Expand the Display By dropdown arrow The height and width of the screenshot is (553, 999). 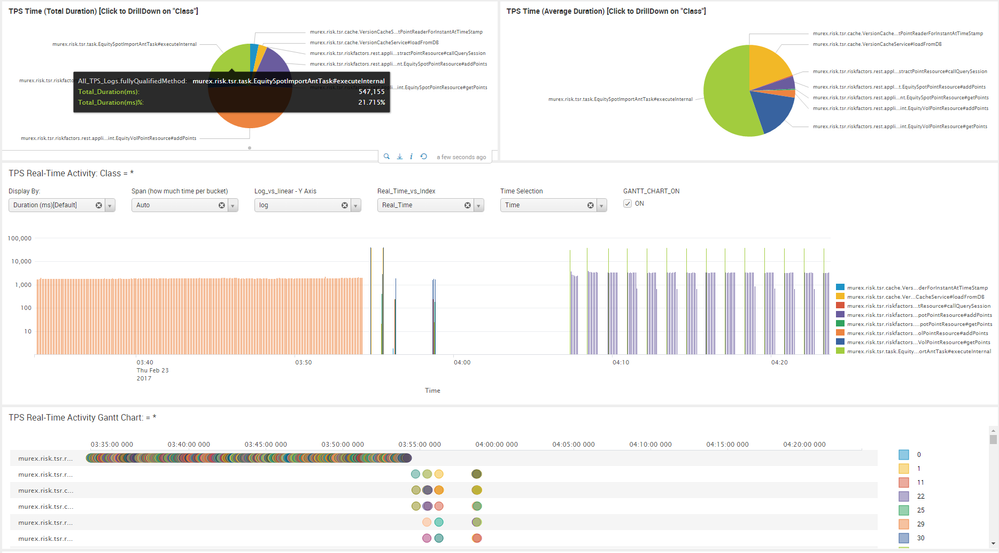click(x=110, y=205)
